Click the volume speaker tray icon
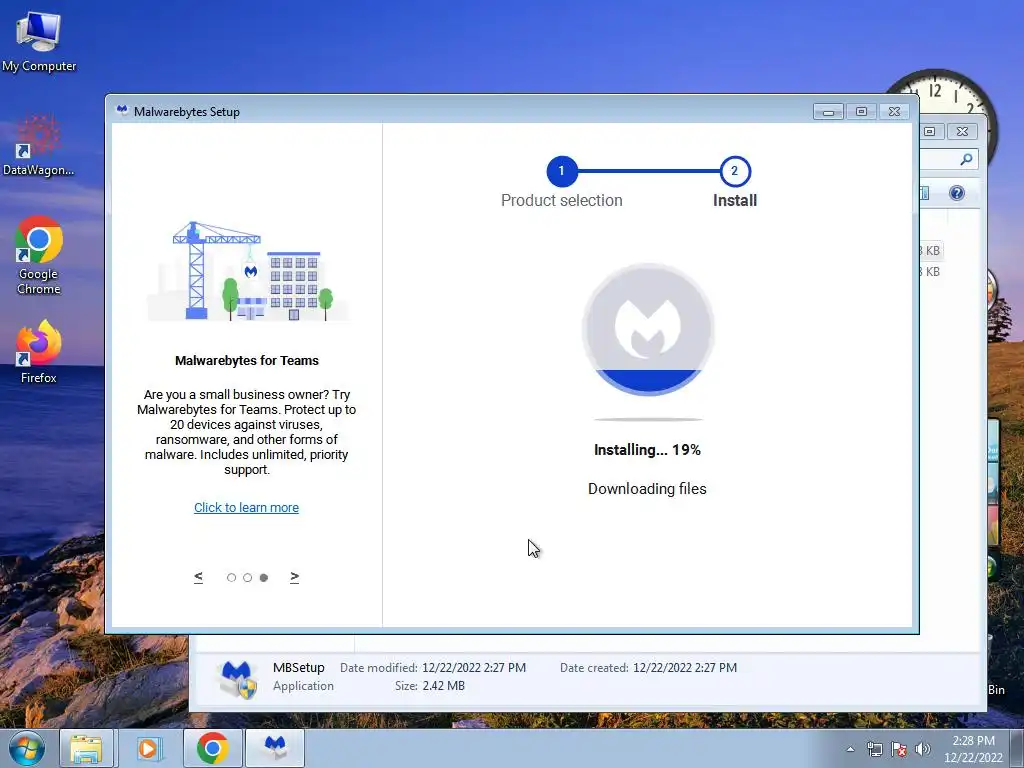 (922, 749)
